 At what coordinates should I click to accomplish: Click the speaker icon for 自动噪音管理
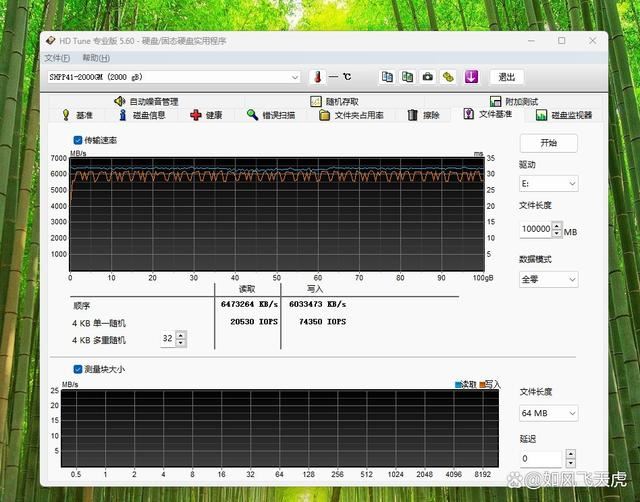point(119,101)
